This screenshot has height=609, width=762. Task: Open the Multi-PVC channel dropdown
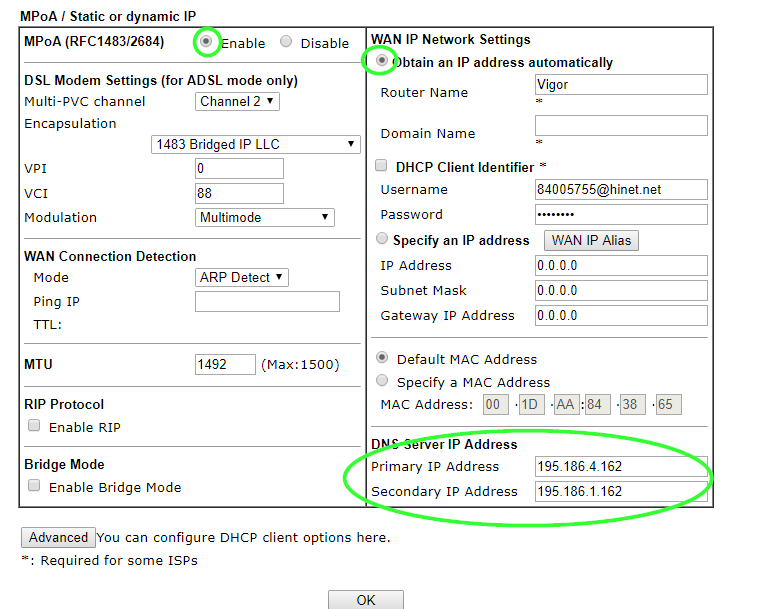[237, 101]
